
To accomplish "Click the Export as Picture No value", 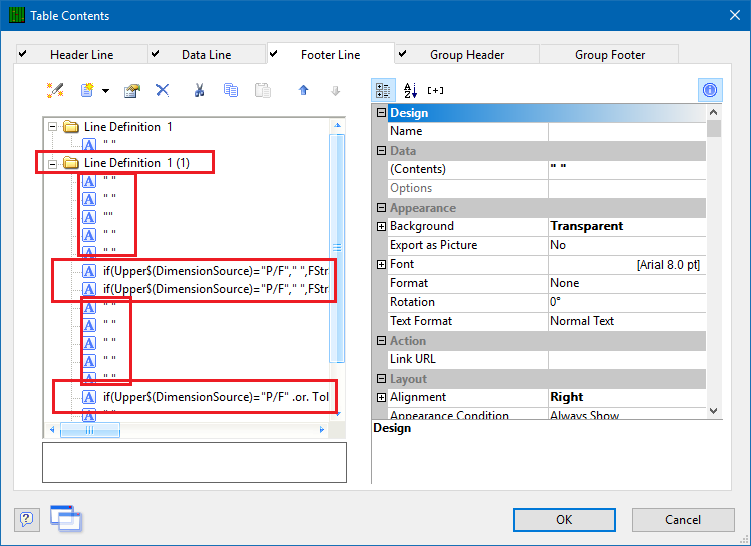I will tap(627, 245).
